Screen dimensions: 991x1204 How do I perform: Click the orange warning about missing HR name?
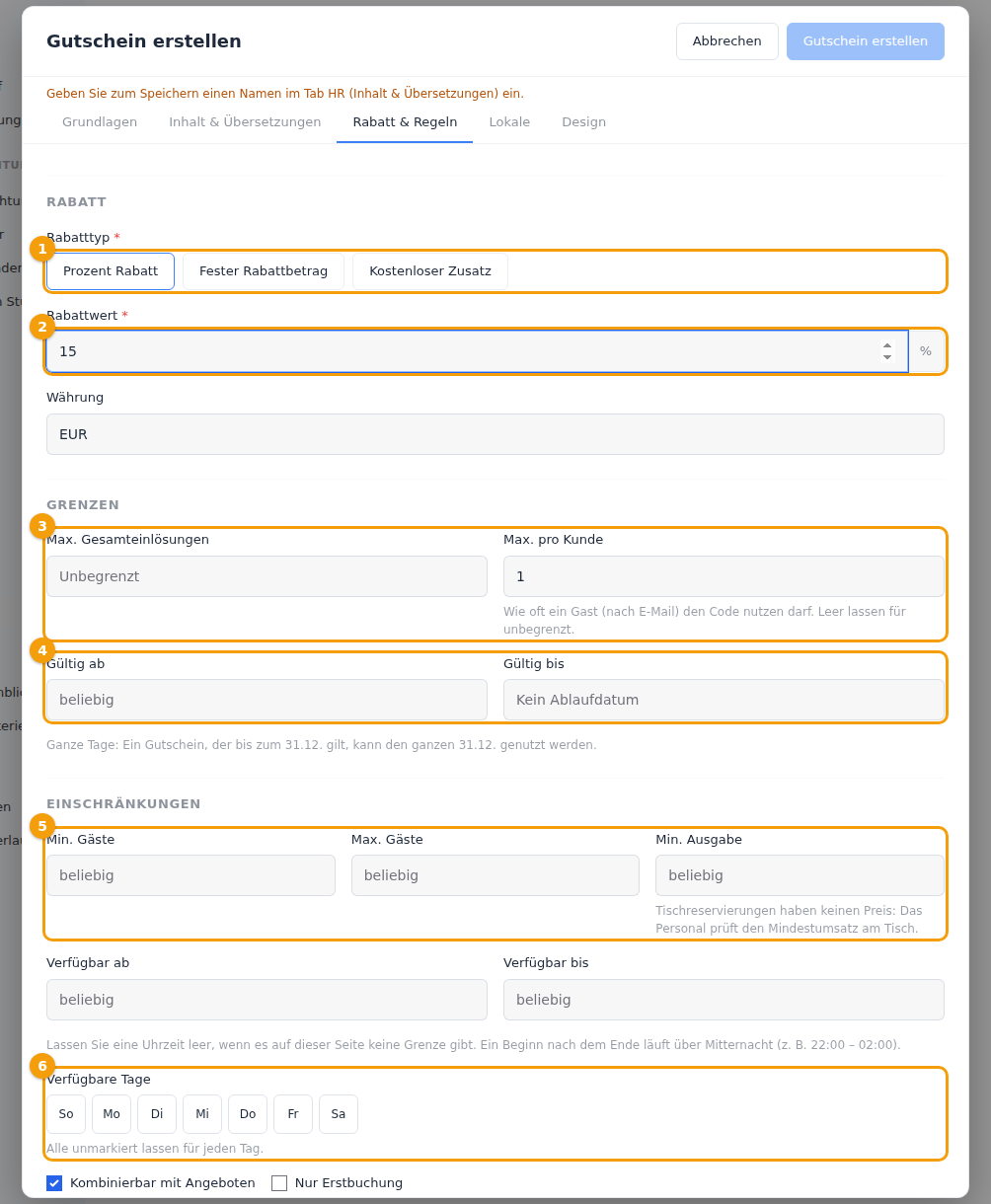tap(285, 94)
